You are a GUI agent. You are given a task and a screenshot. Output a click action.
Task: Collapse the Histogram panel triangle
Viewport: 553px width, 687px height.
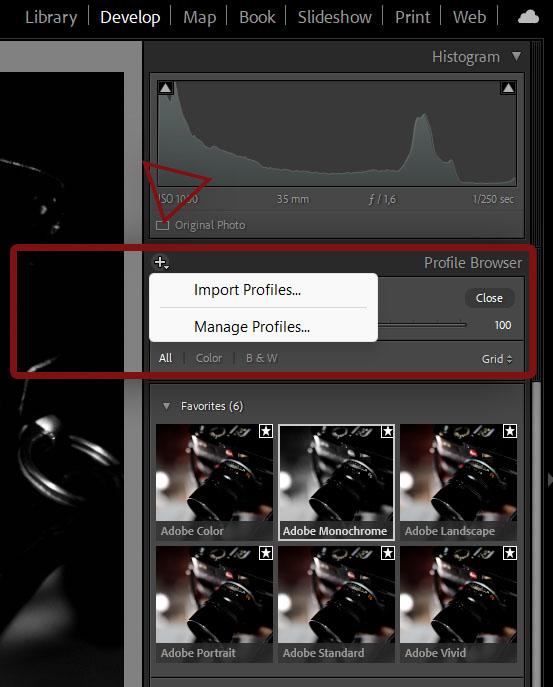(517, 57)
